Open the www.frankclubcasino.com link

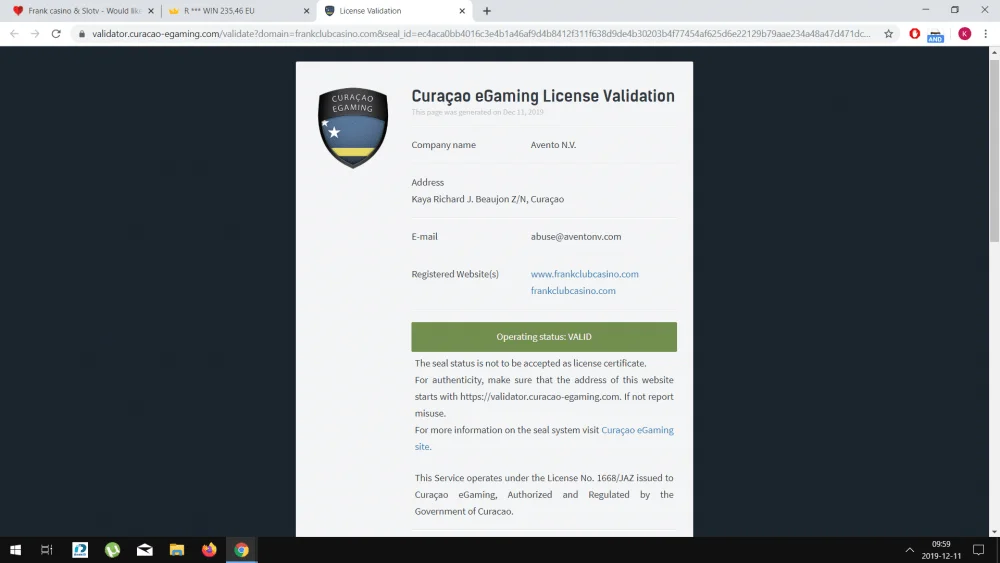(x=584, y=274)
